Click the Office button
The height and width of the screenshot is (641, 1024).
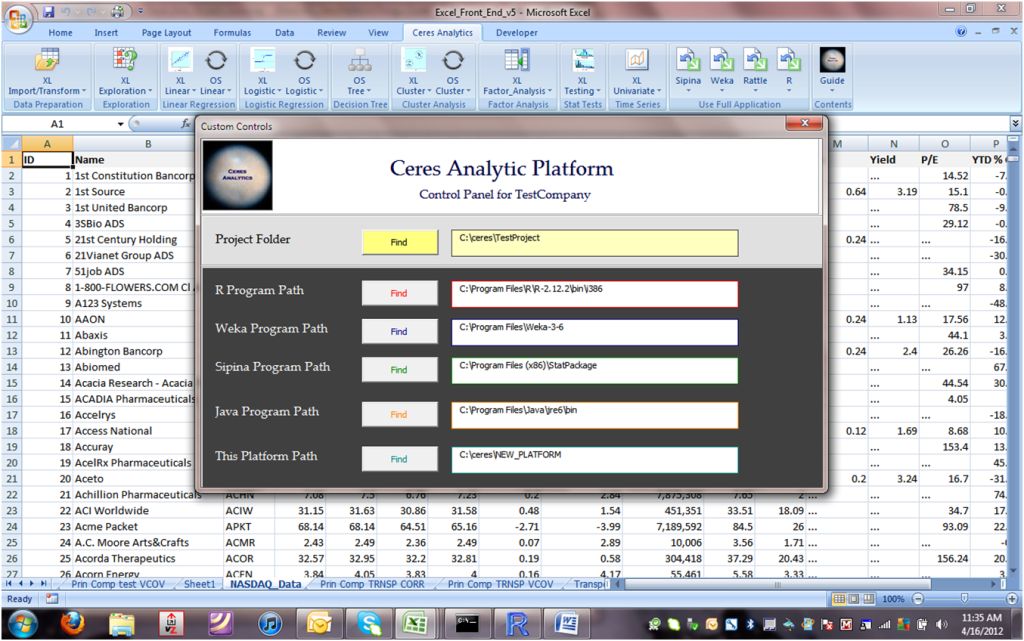(x=18, y=18)
